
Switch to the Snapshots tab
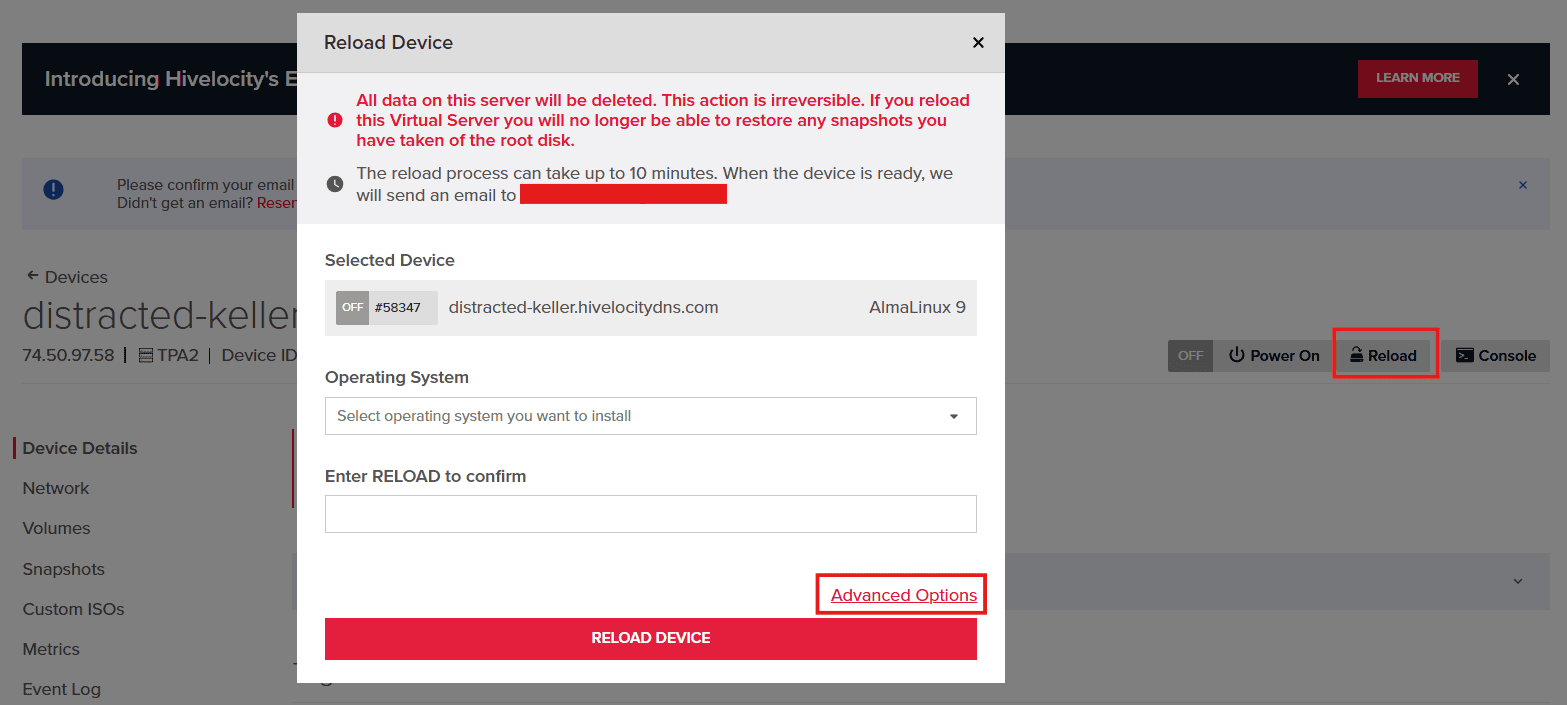coord(63,569)
